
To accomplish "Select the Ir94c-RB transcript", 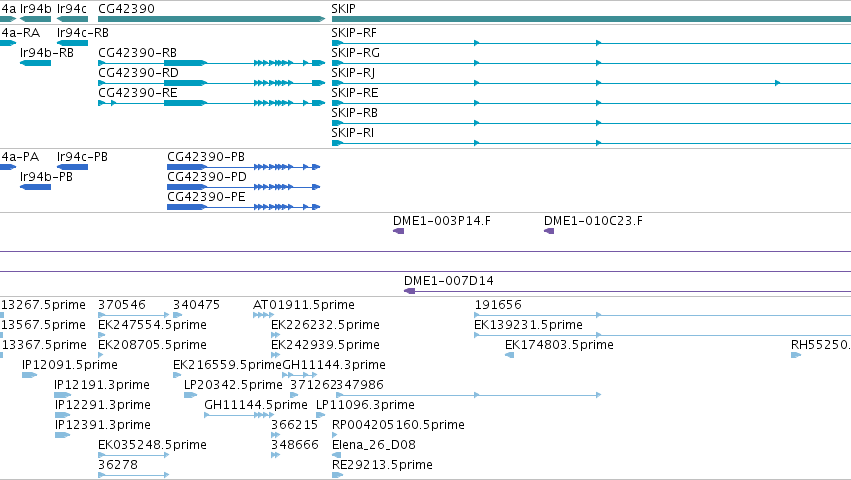I will [72, 43].
